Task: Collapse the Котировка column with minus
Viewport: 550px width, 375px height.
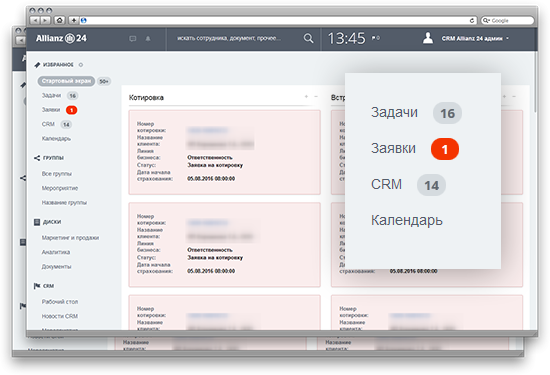Action: [316, 96]
